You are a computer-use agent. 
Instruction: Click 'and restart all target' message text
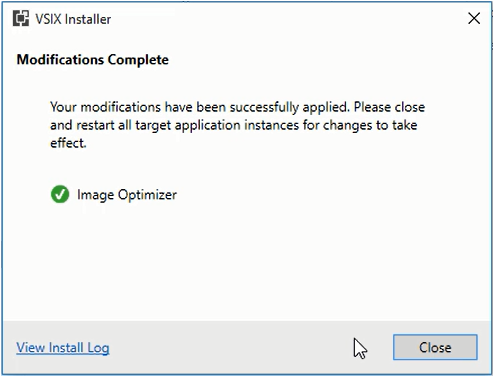pyautogui.click(x=111, y=125)
